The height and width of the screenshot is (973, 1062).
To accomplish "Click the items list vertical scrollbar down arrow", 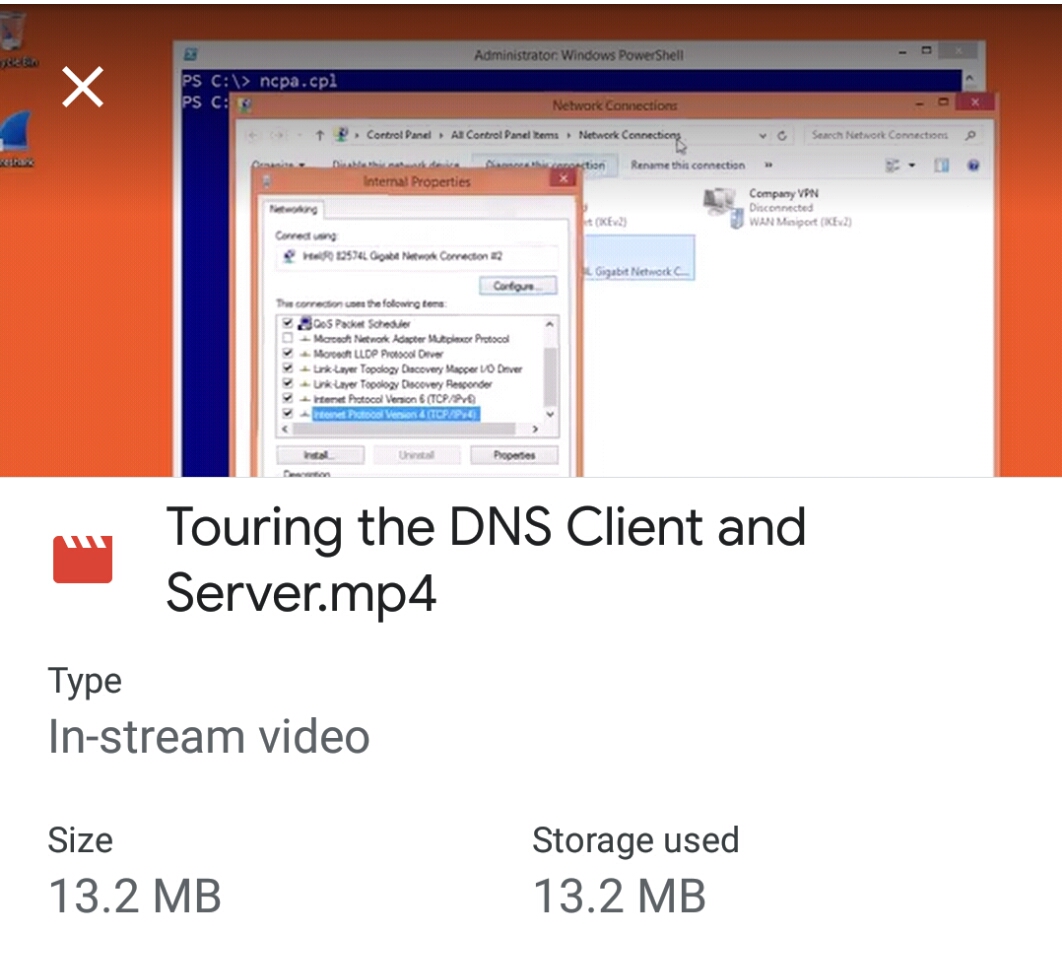I will tap(550, 415).
